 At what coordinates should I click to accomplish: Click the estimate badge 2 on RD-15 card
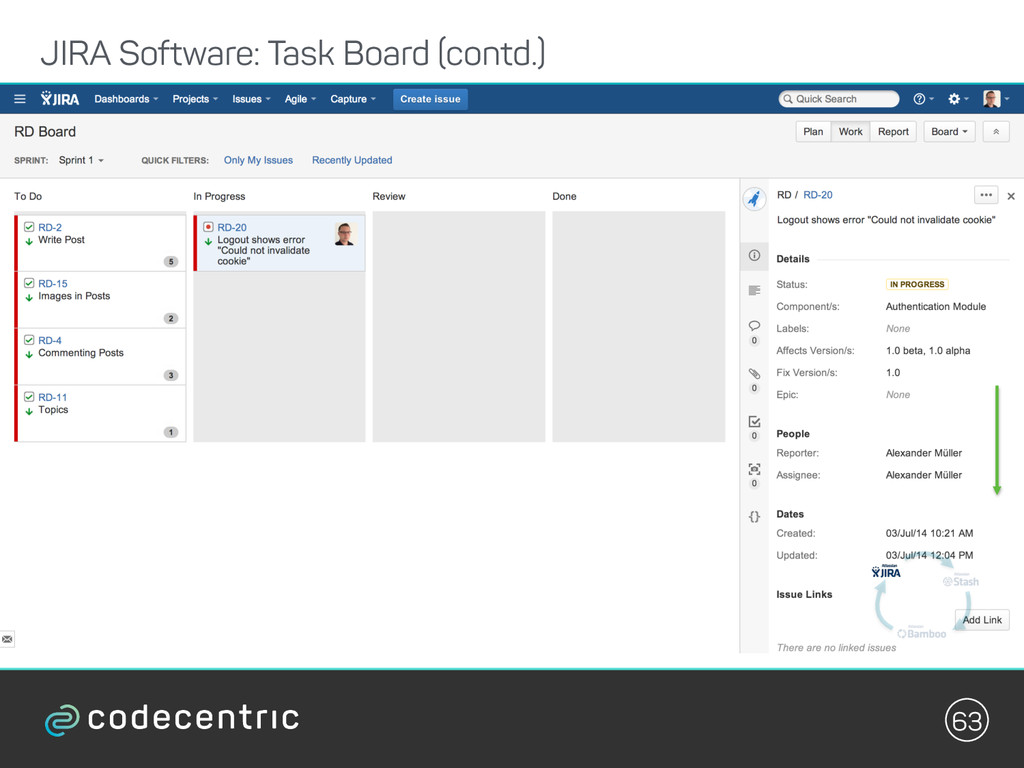click(x=171, y=318)
